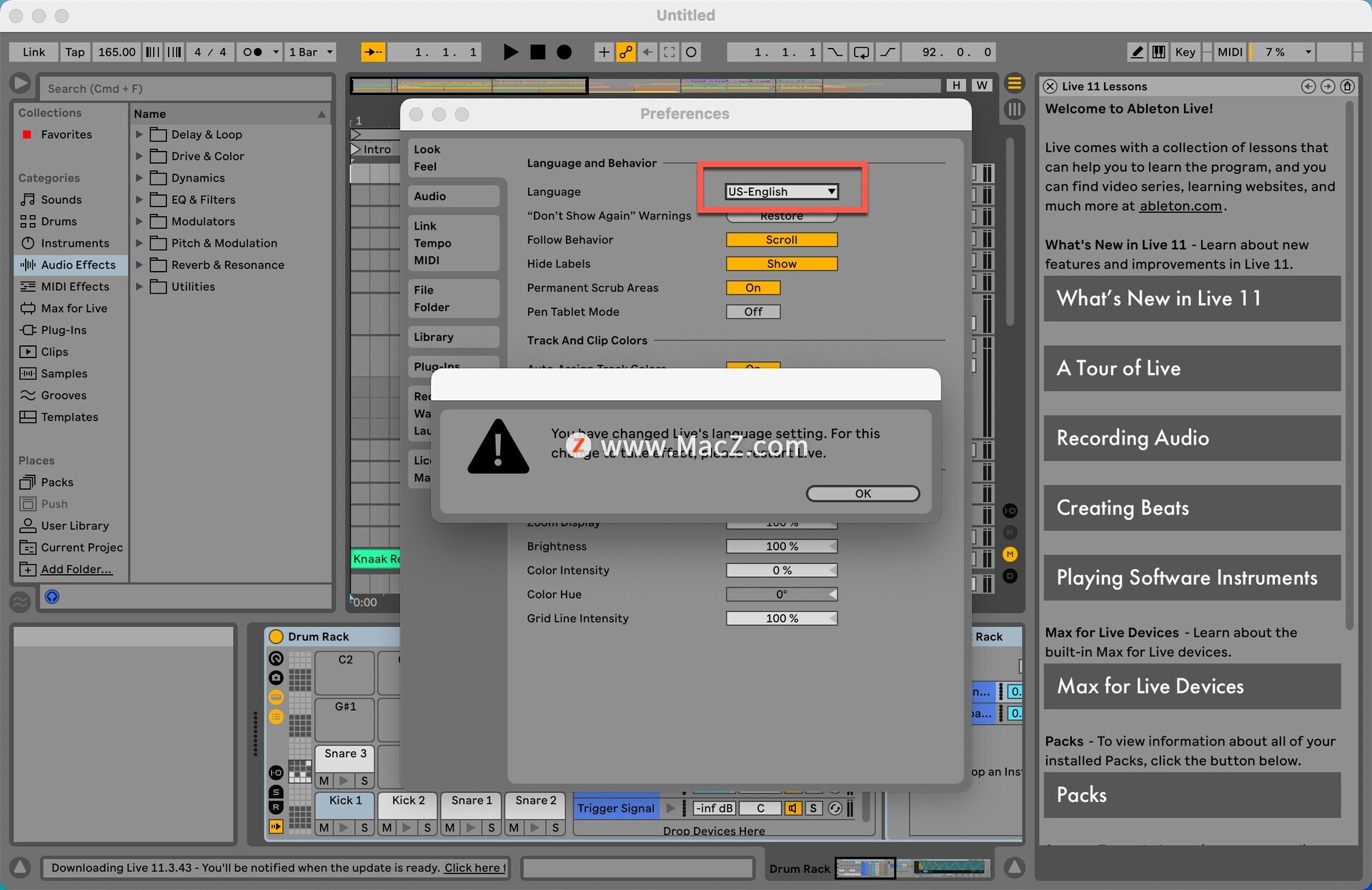Click OK in the language warning
Image resolution: width=1372 pixels, height=890 pixels.
862,494
